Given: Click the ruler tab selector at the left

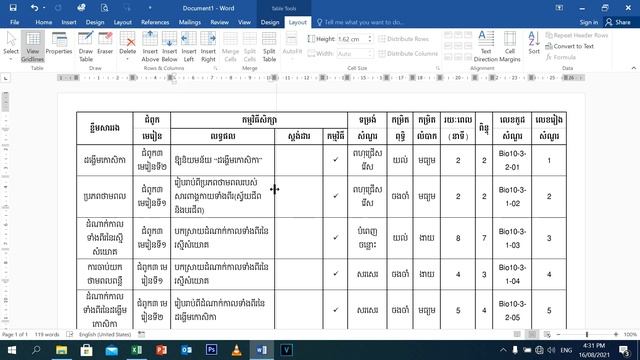Looking at the screenshot, I should (6, 78).
